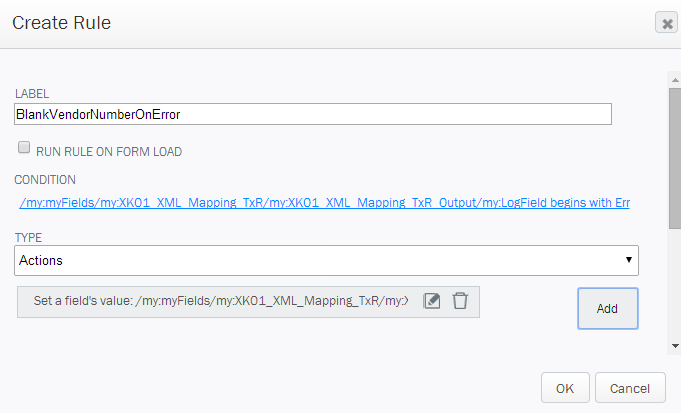The width and height of the screenshot is (681, 413).
Task: Click the CONDITION heading
Action: [45, 180]
